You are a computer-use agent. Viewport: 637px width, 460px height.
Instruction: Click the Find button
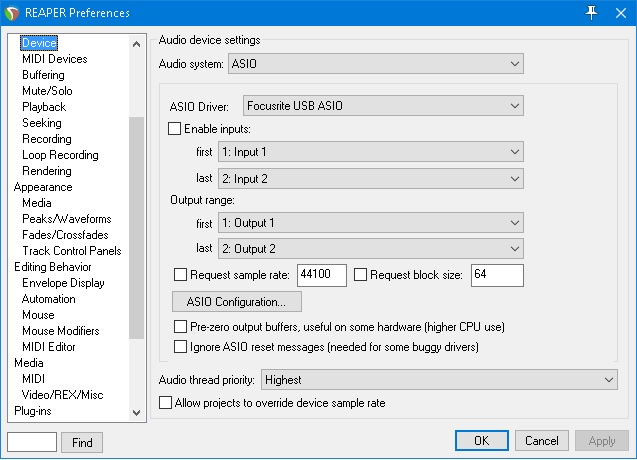82,442
